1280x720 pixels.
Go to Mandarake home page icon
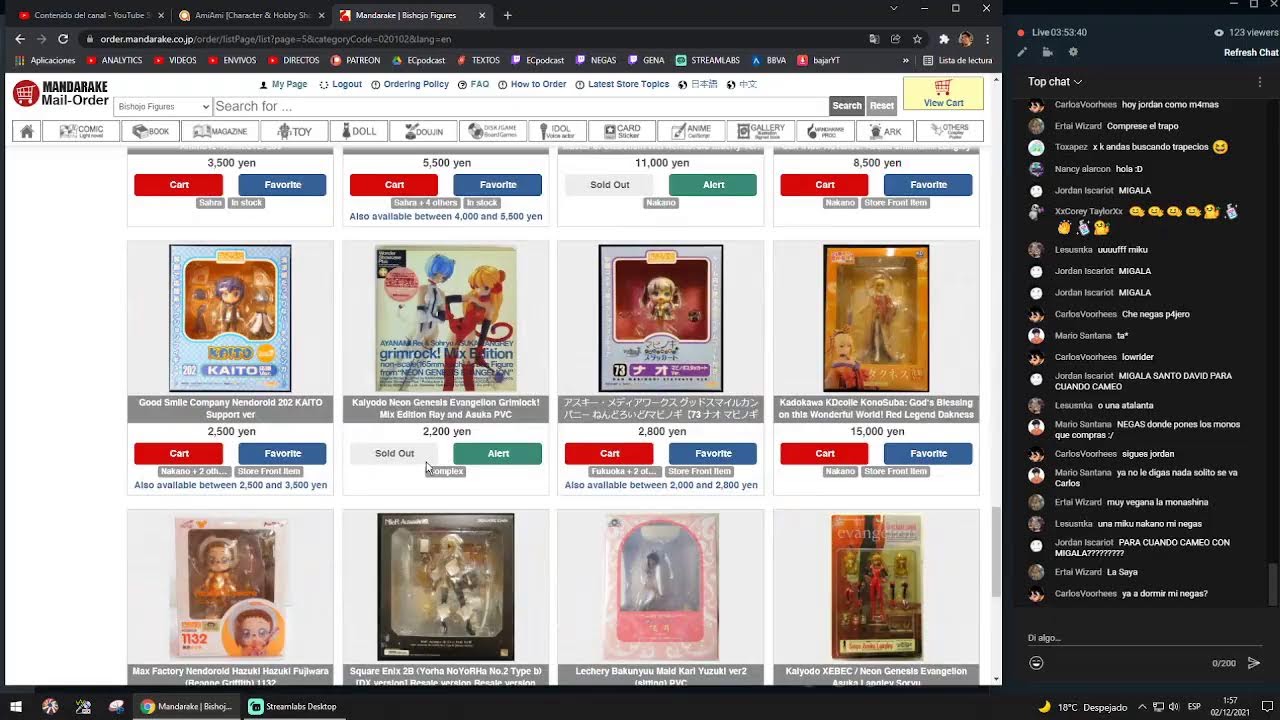point(27,131)
